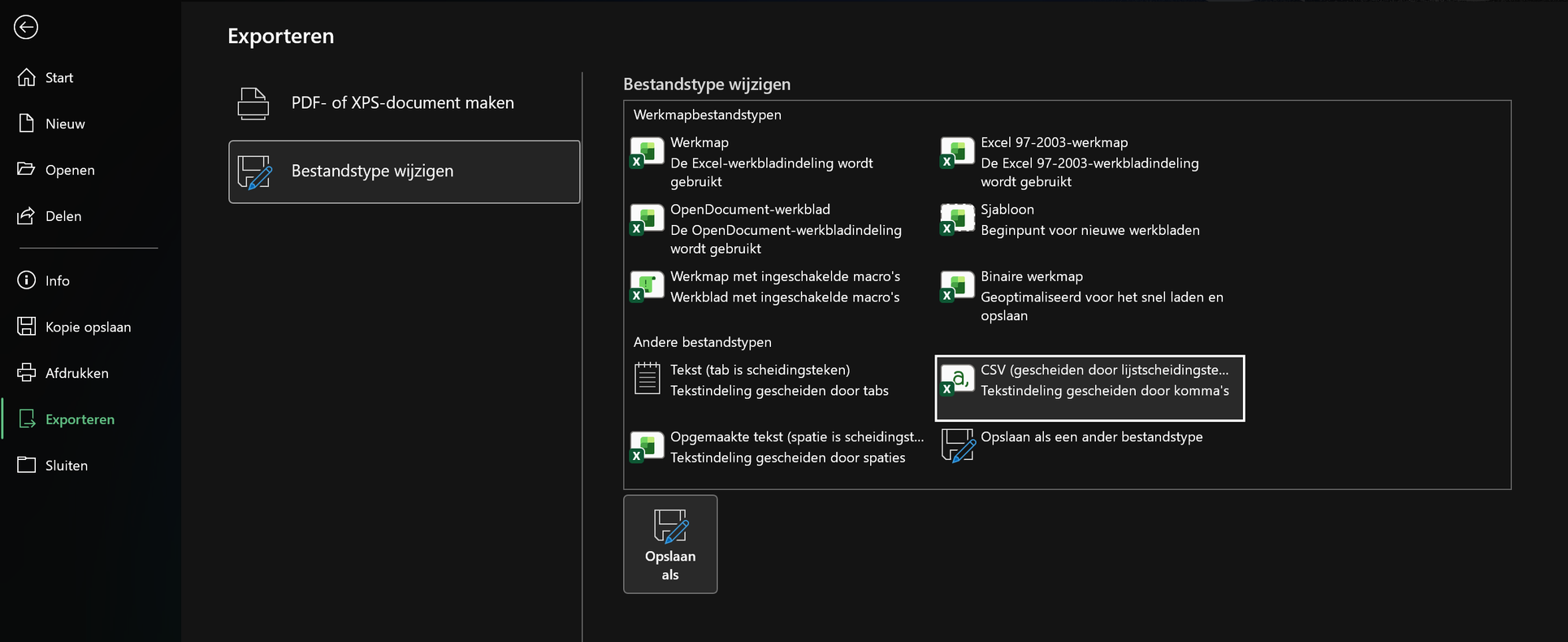Screen dimensions: 1568x642
Task: Open the Start menu item
Action: tap(90, 77)
